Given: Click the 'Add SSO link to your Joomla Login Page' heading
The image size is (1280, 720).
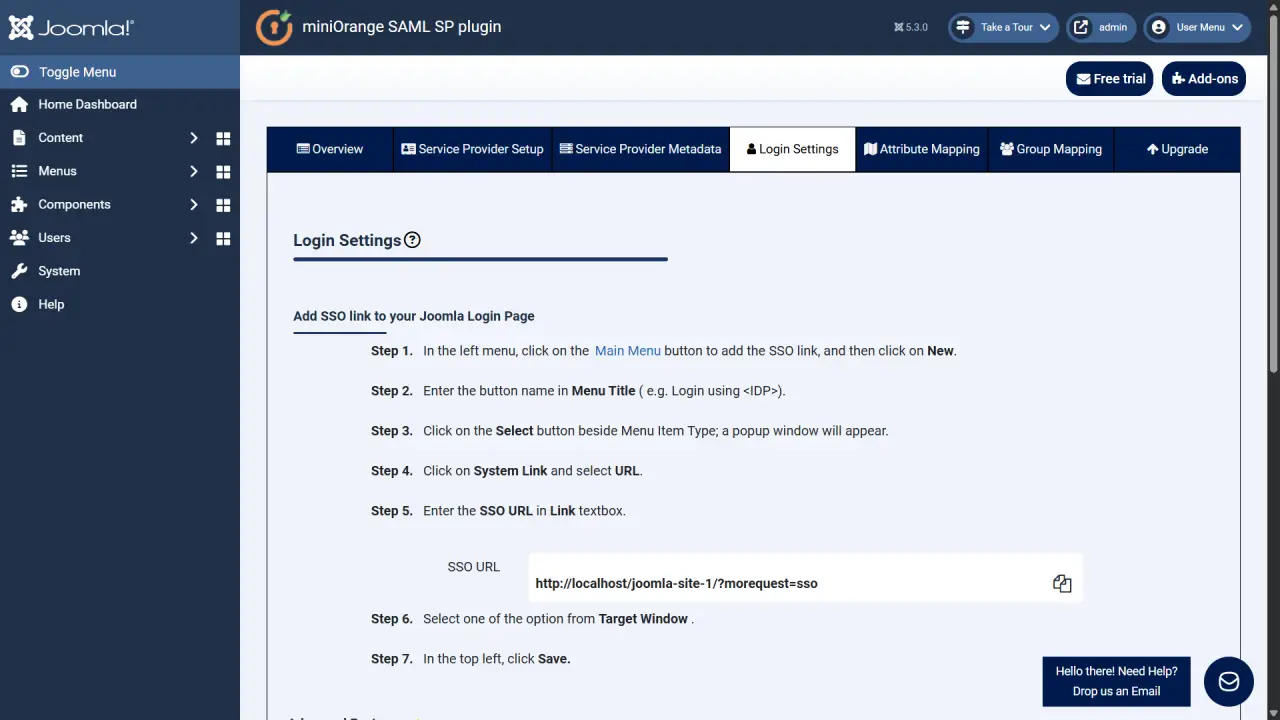Looking at the screenshot, I should pyautogui.click(x=414, y=316).
